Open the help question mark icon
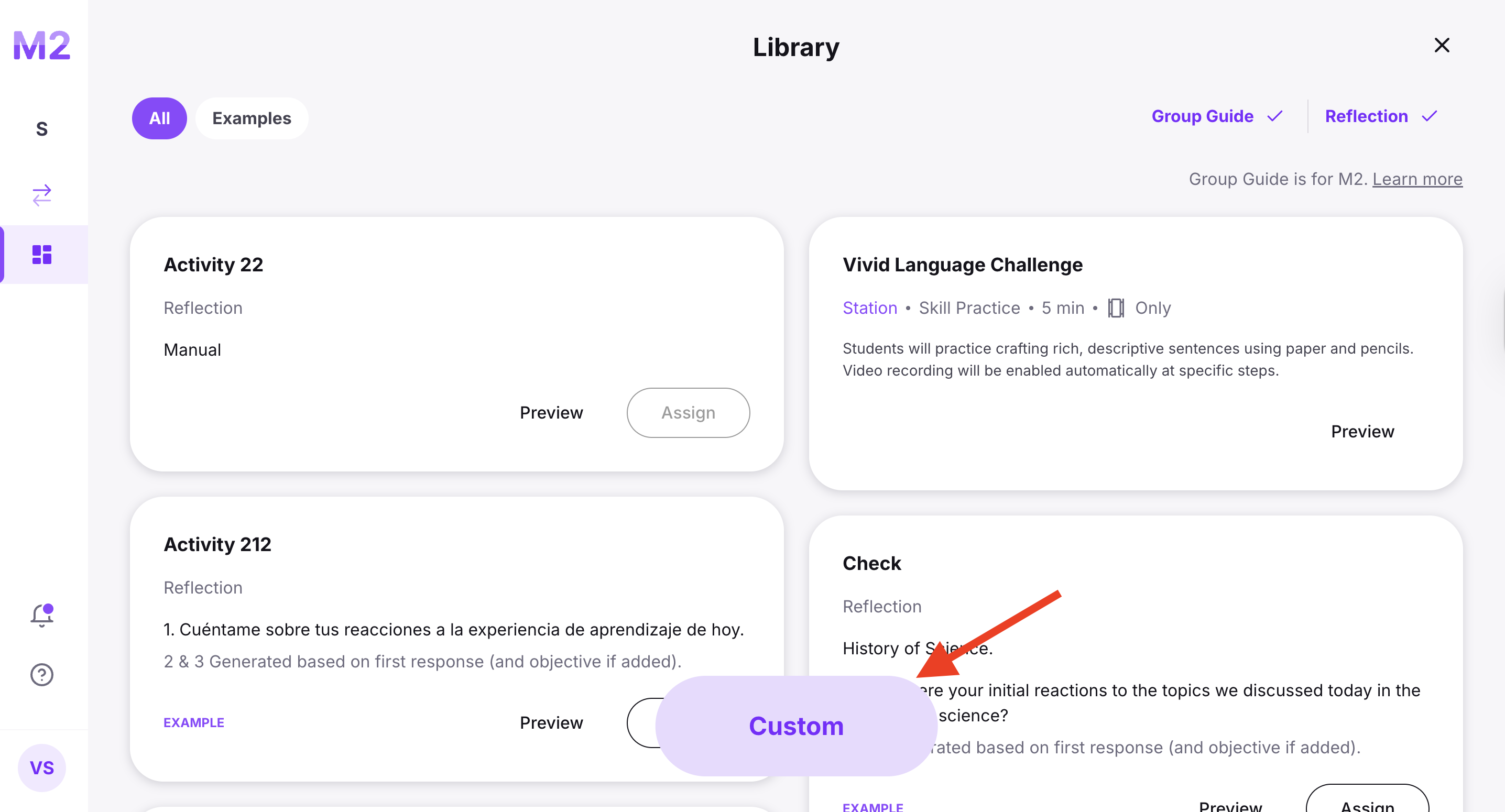 click(41, 675)
